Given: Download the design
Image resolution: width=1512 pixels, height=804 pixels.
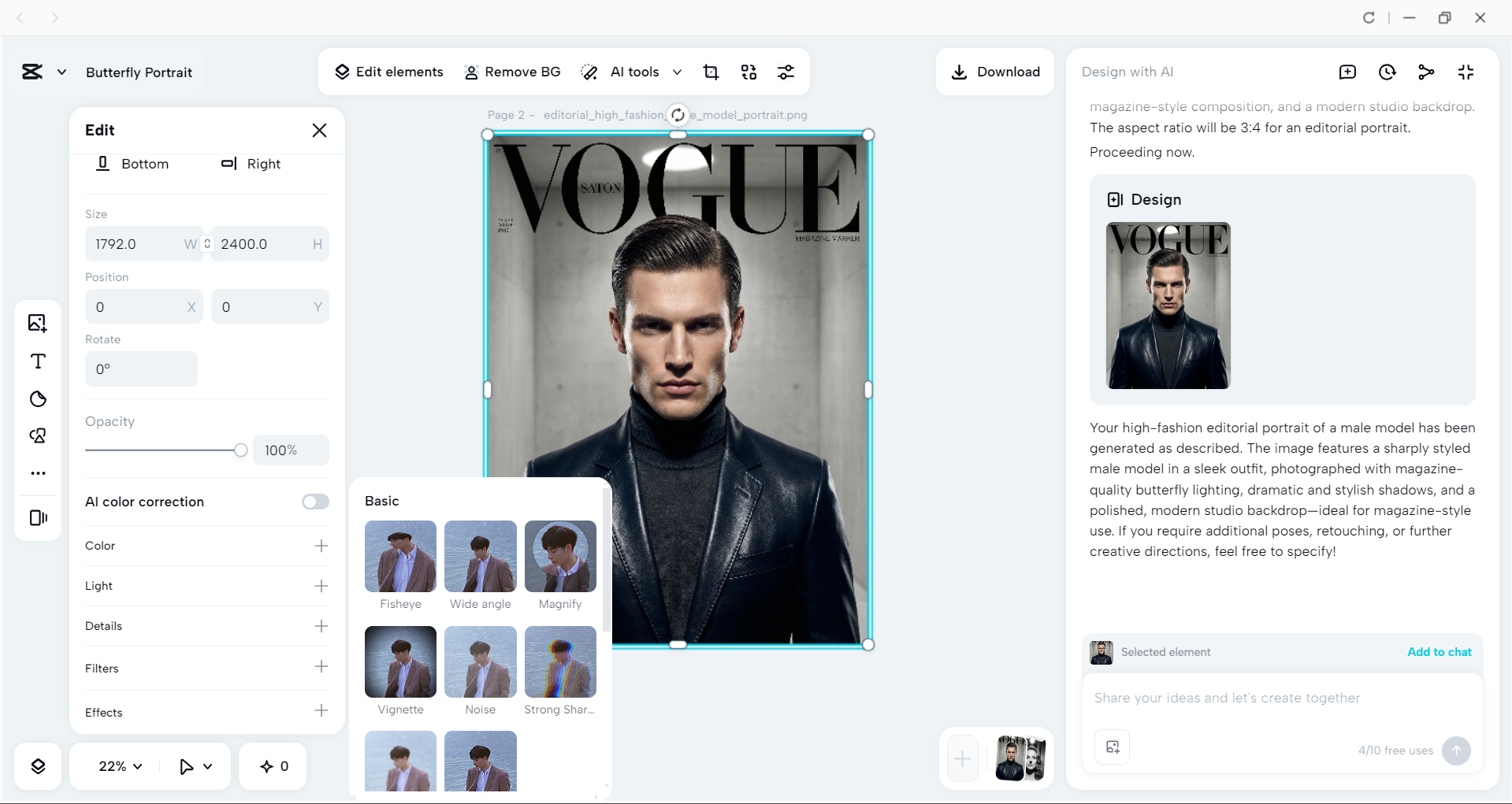Looking at the screenshot, I should pyautogui.click(x=995, y=72).
